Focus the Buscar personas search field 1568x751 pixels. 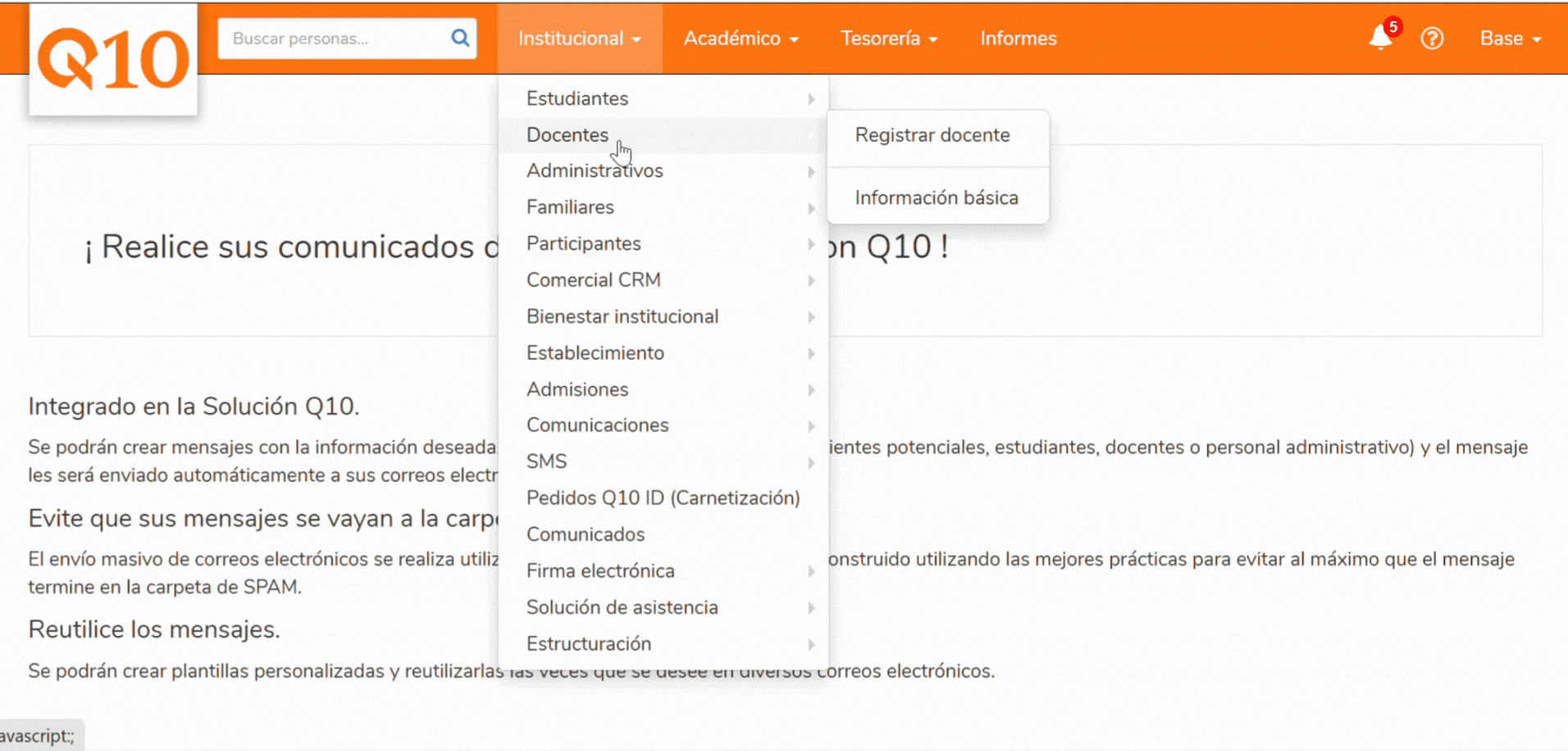pos(347,39)
